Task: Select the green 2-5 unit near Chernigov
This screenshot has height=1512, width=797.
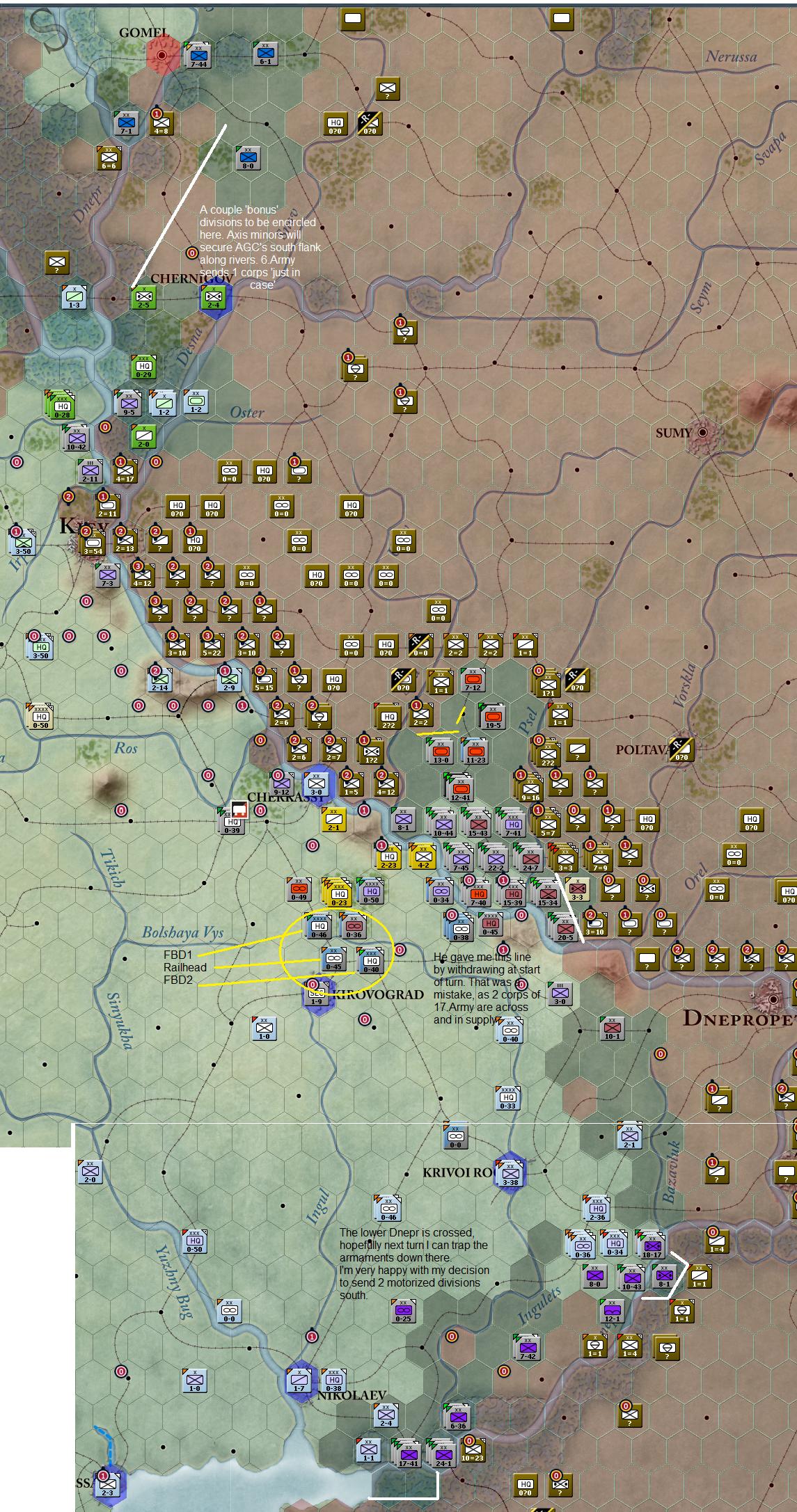Action: coord(143,297)
